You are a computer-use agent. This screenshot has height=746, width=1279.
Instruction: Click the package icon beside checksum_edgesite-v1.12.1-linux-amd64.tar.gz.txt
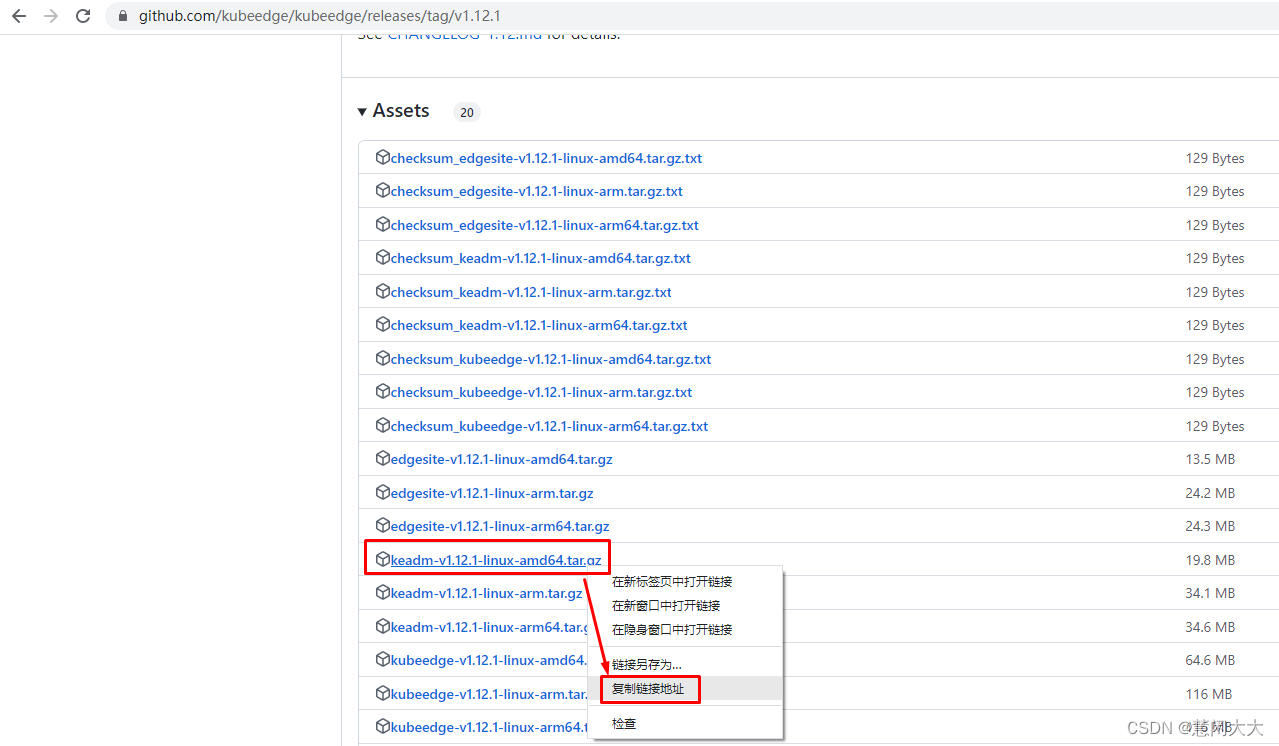pyautogui.click(x=382, y=158)
